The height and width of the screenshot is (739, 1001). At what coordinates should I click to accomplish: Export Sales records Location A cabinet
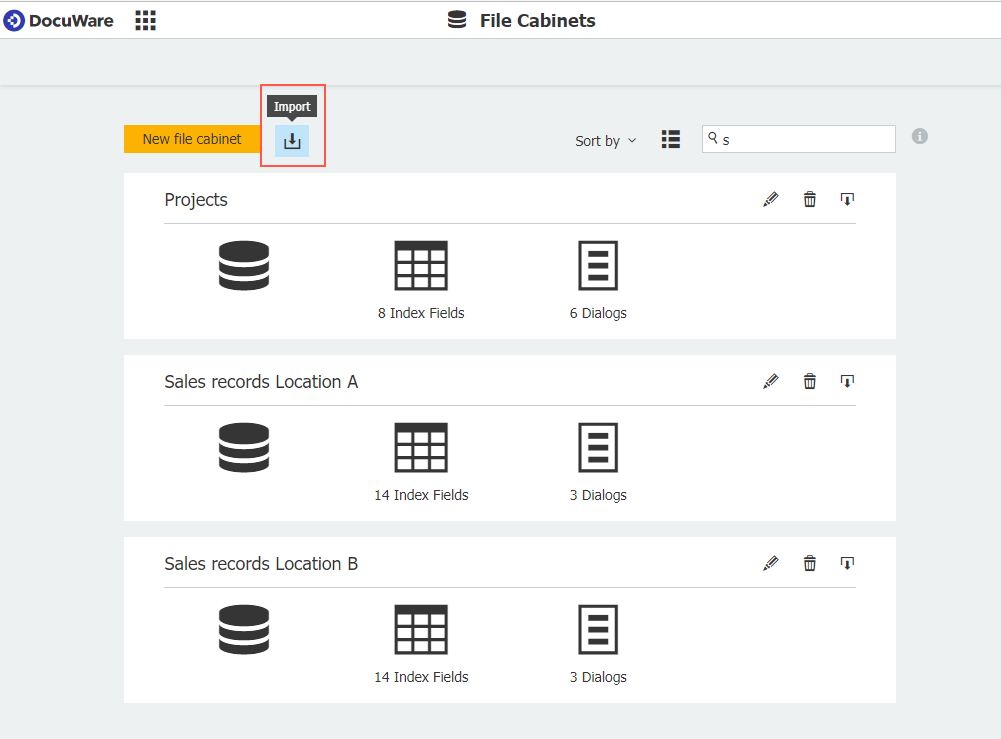[x=847, y=381]
